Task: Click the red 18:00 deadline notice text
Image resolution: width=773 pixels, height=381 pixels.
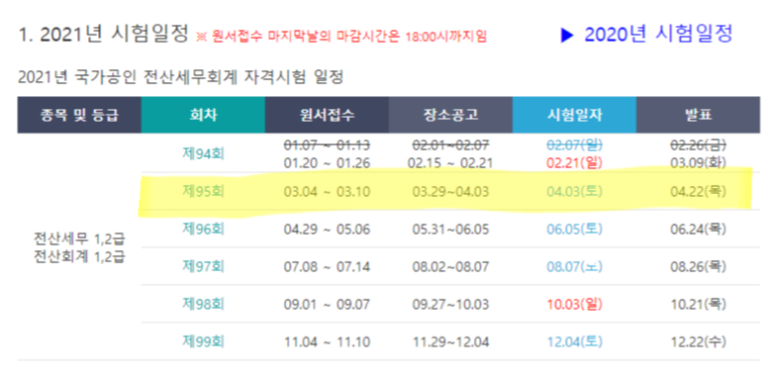Action: 341,37
